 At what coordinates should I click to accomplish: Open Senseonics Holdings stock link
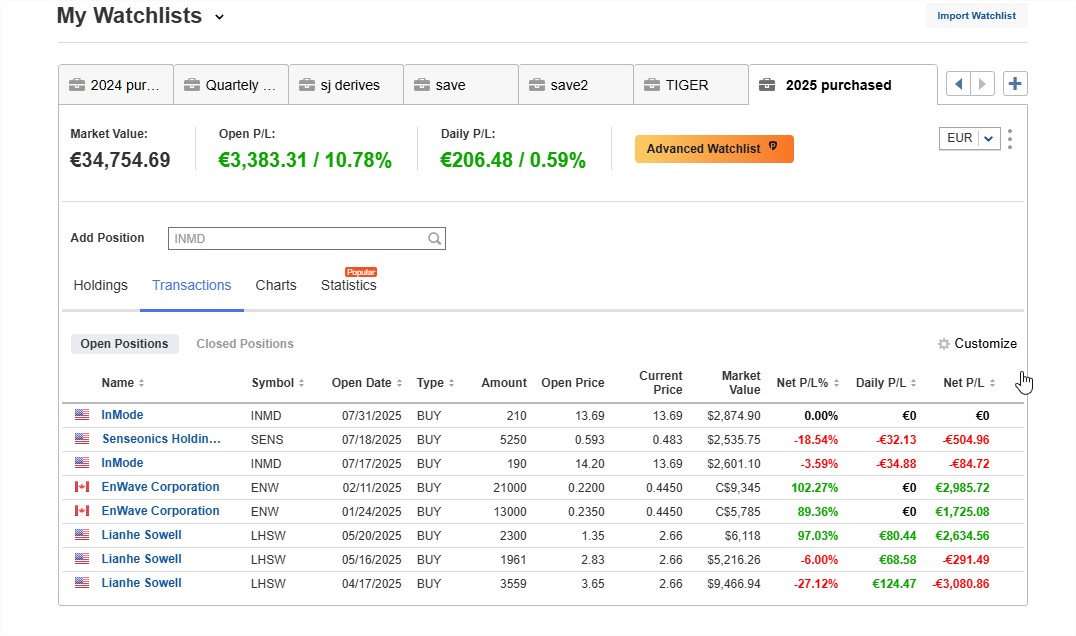point(161,438)
